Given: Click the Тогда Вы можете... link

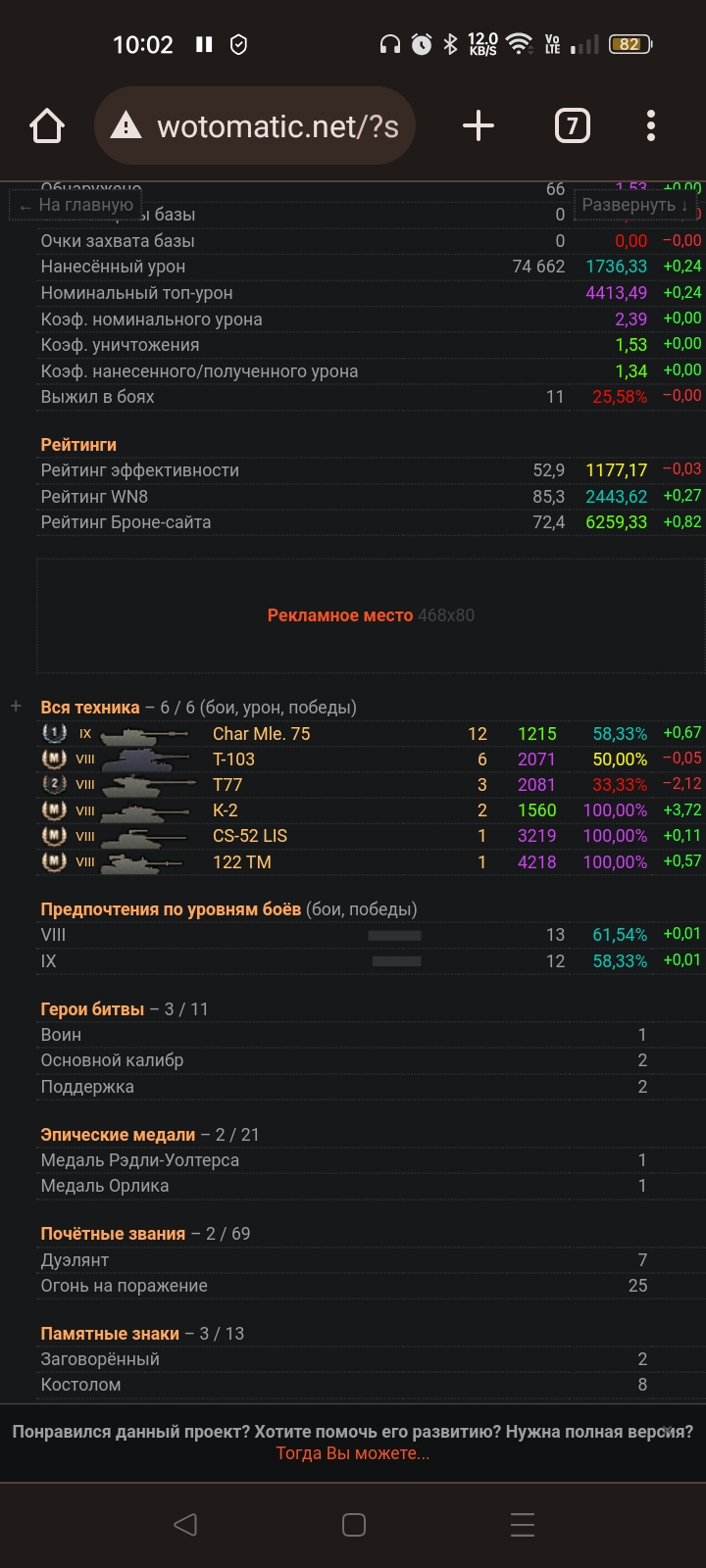Looking at the screenshot, I should (352, 1453).
